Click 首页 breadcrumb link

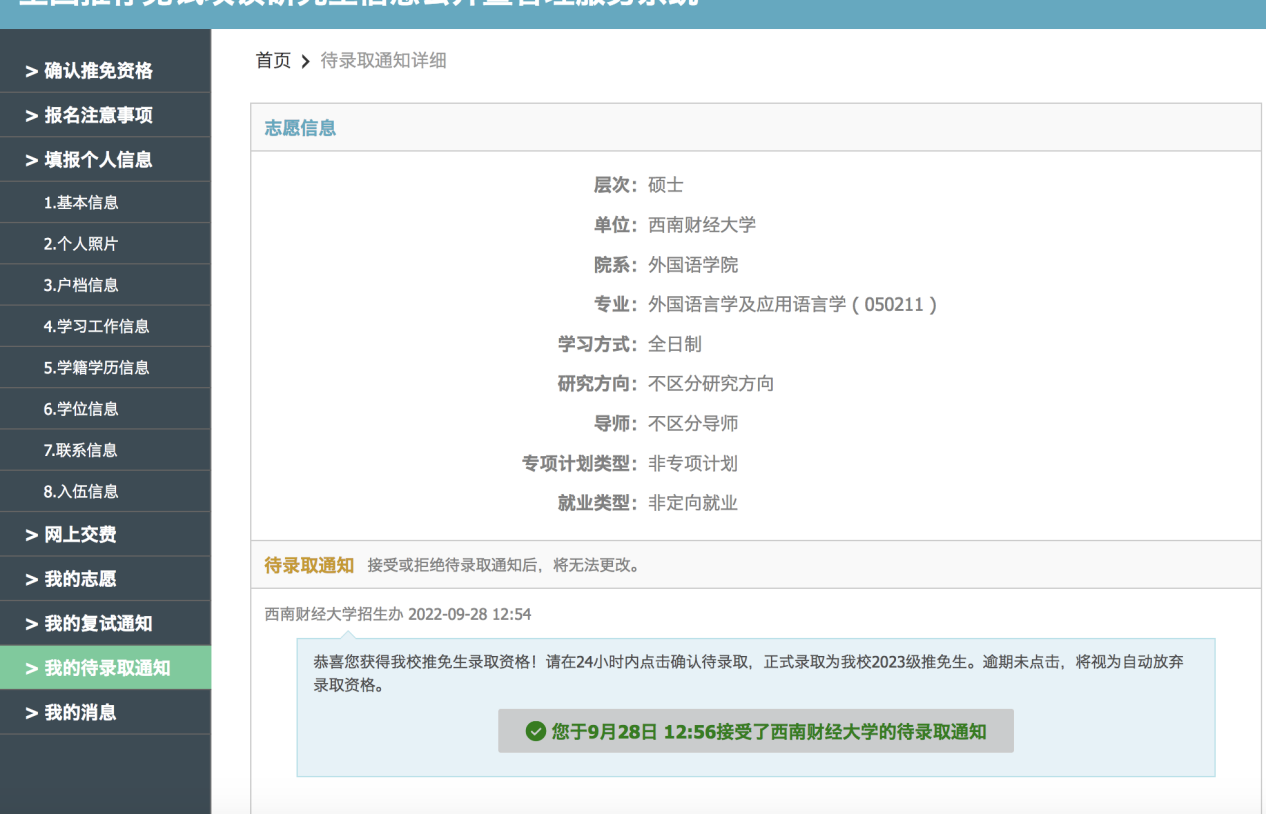click(x=273, y=61)
